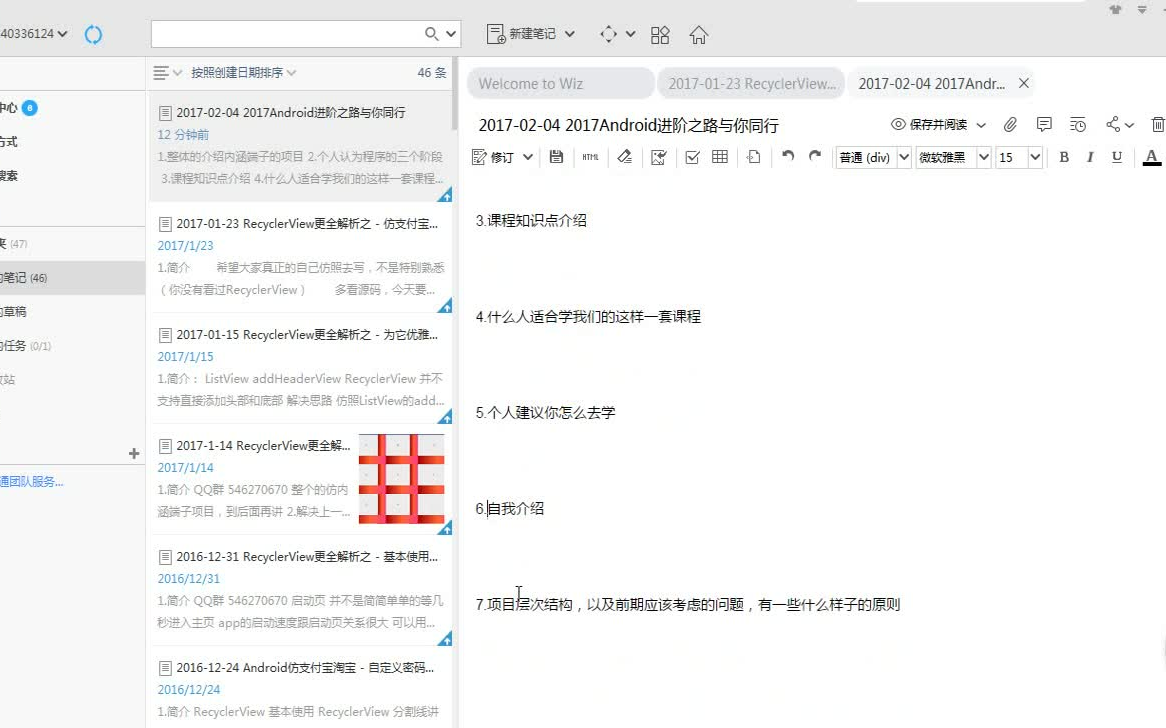This screenshot has height=728, width=1166.
Task: Switch to the Welcome to Wiz tab
Action: pos(560,83)
